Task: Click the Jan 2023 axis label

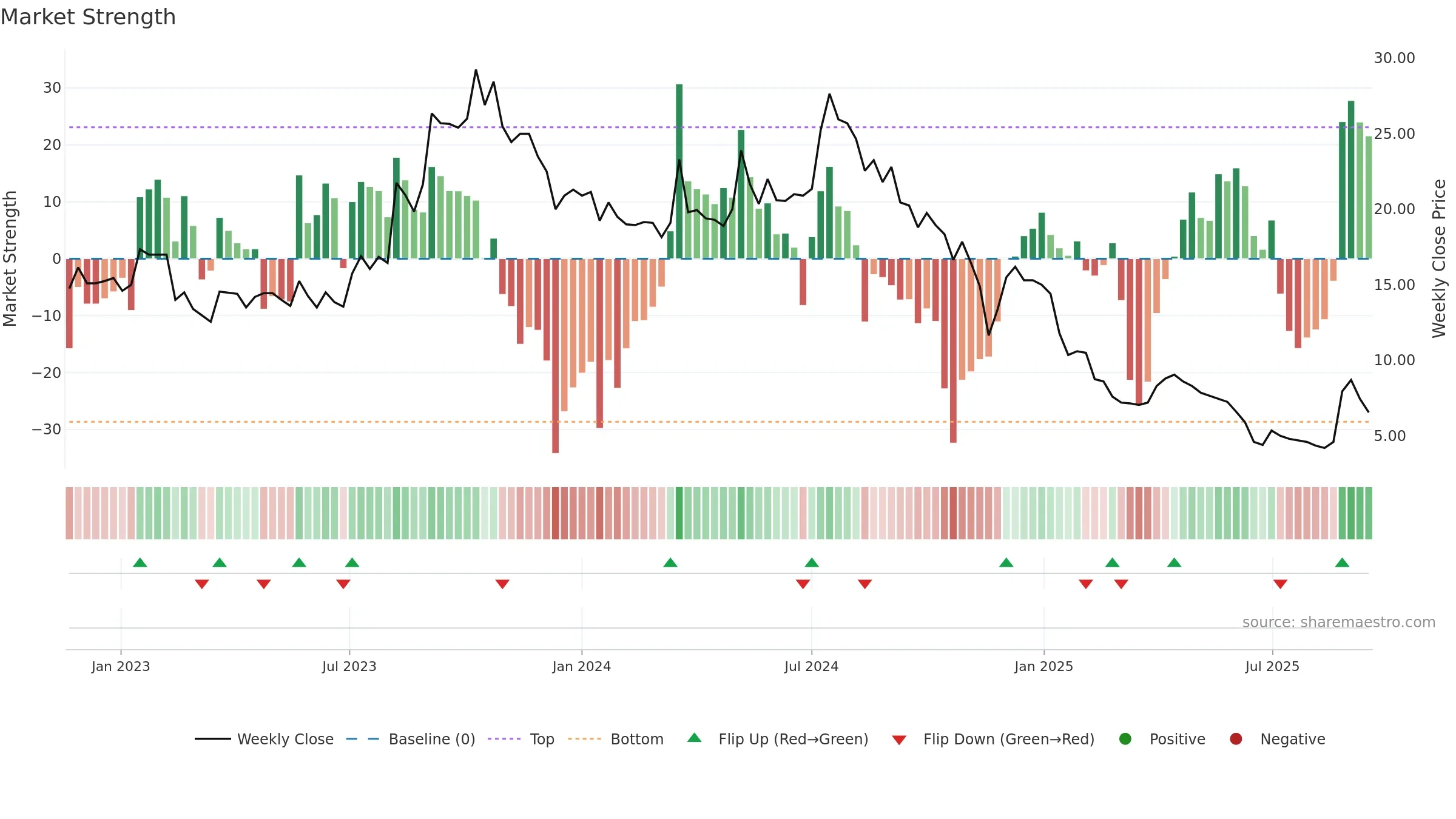Action: pos(121,666)
